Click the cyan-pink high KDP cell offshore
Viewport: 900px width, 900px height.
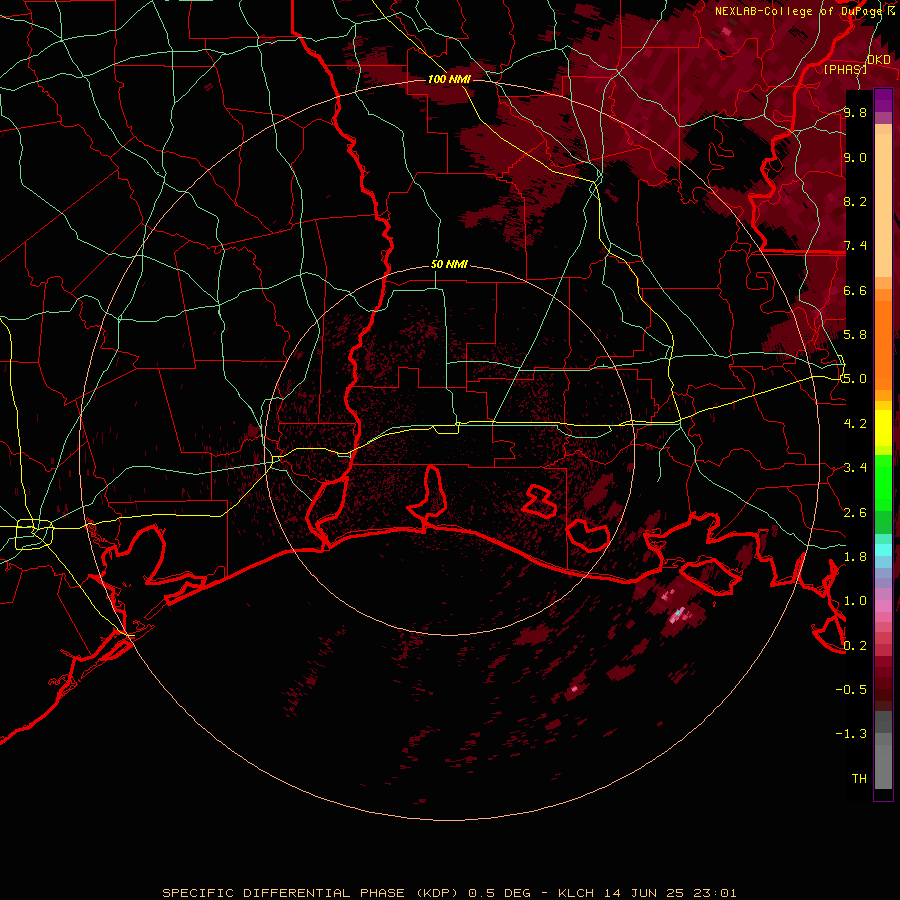click(x=678, y=615)
